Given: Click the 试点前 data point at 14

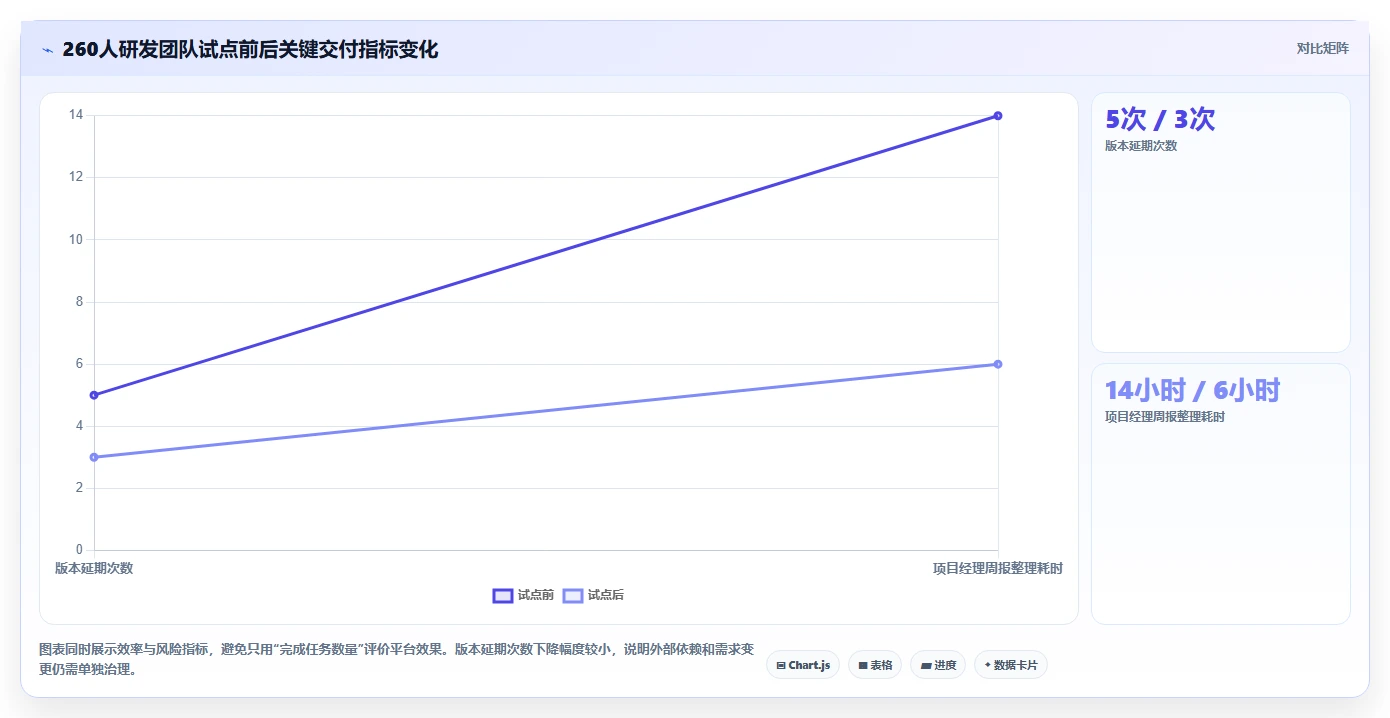Looking at the screenshot, I should pos(998,116).
